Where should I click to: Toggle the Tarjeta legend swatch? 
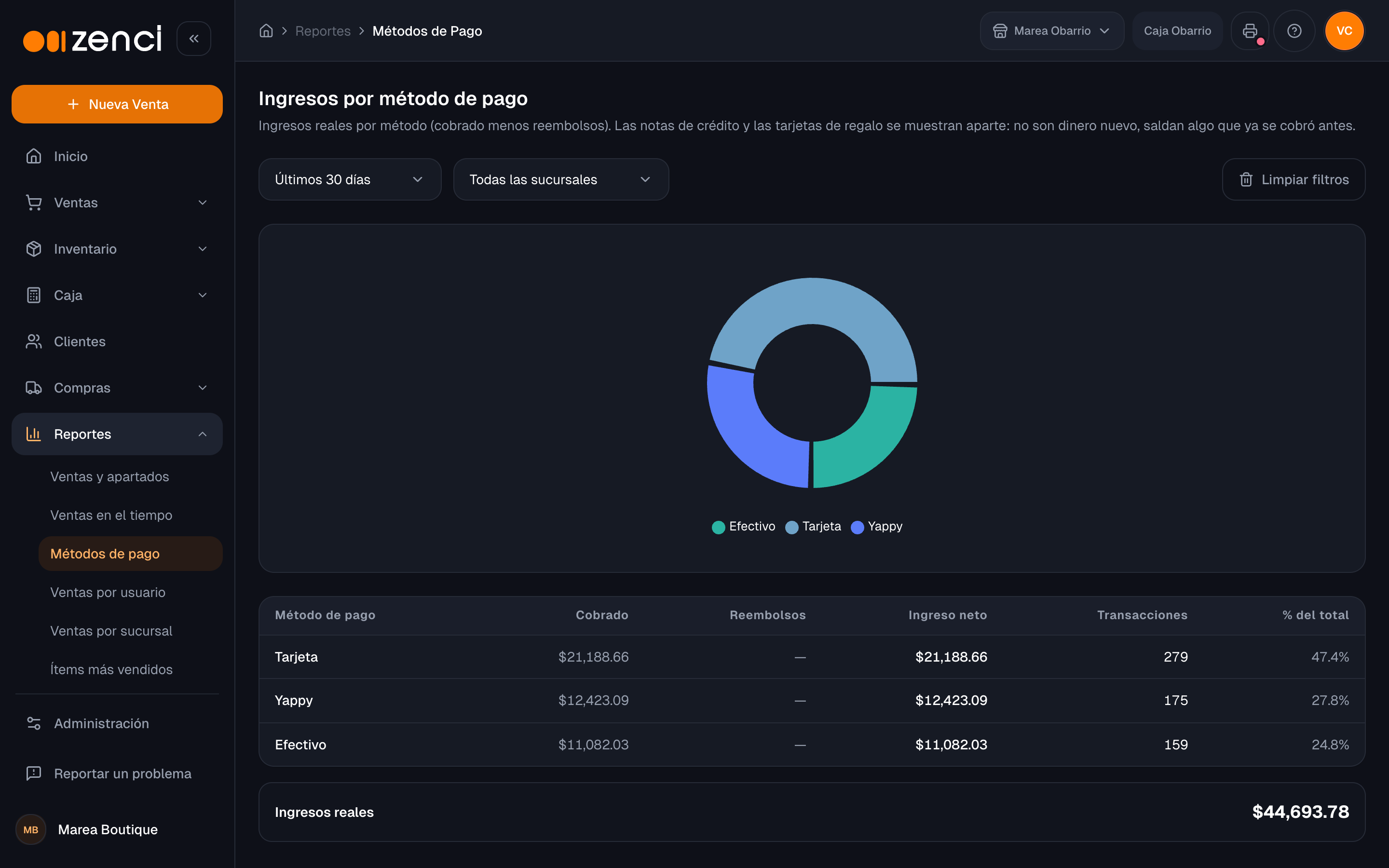791,527
